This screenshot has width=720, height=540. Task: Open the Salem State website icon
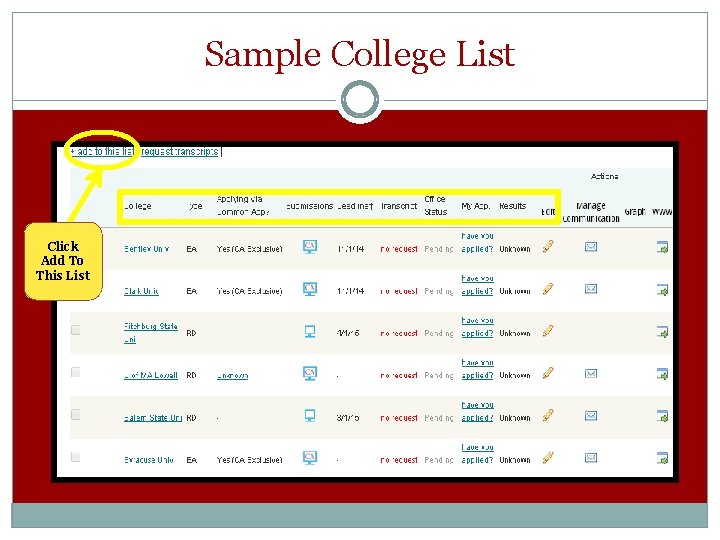pyautogui.click(x=662, y=416)
